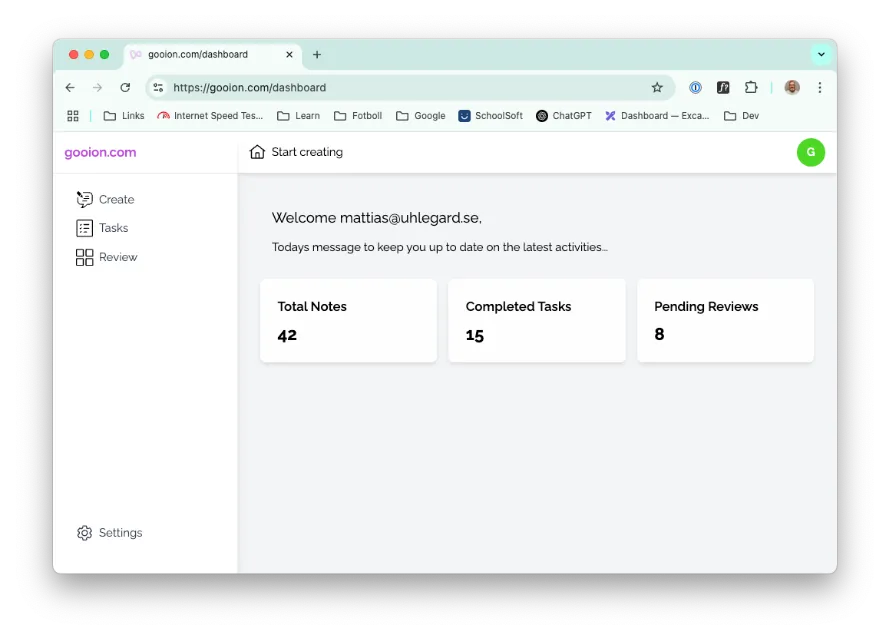Click the green maximize window button

(104, 54)
